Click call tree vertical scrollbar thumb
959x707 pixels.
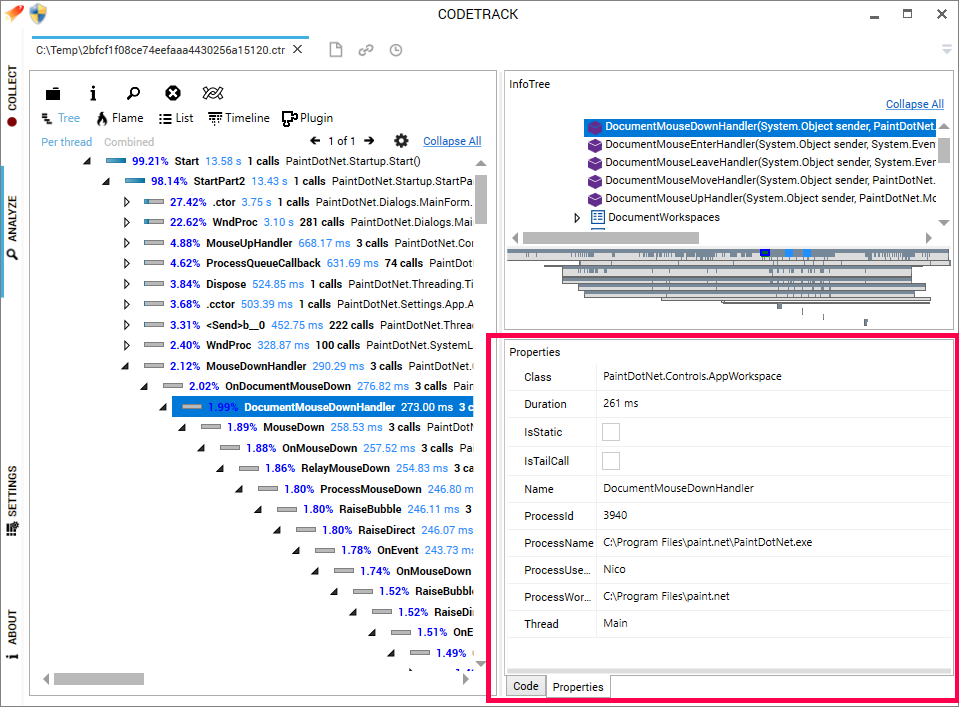coord(481,199)
